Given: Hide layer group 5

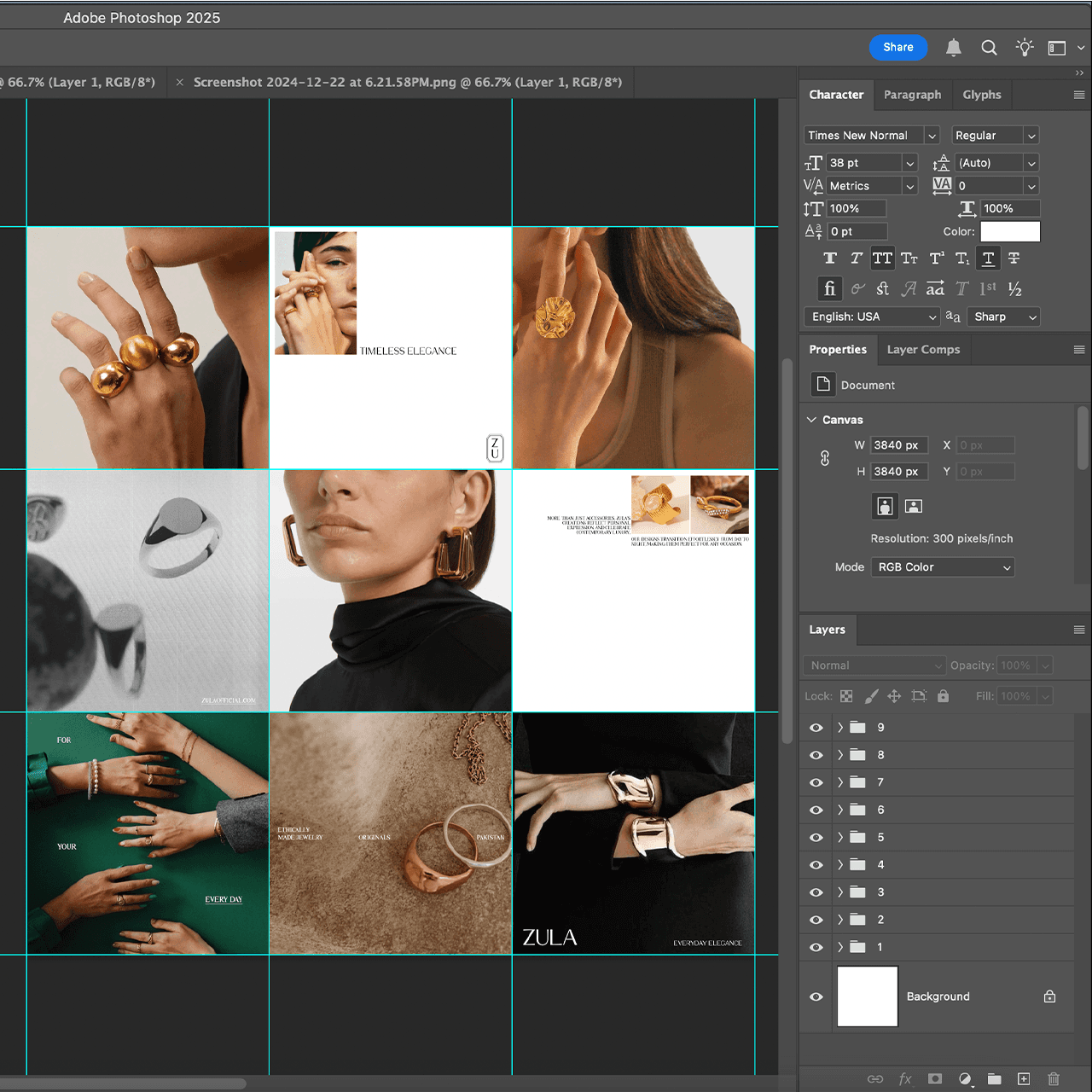Looking at the screenshot, I should pyautogui.click(x=816, y=838).
